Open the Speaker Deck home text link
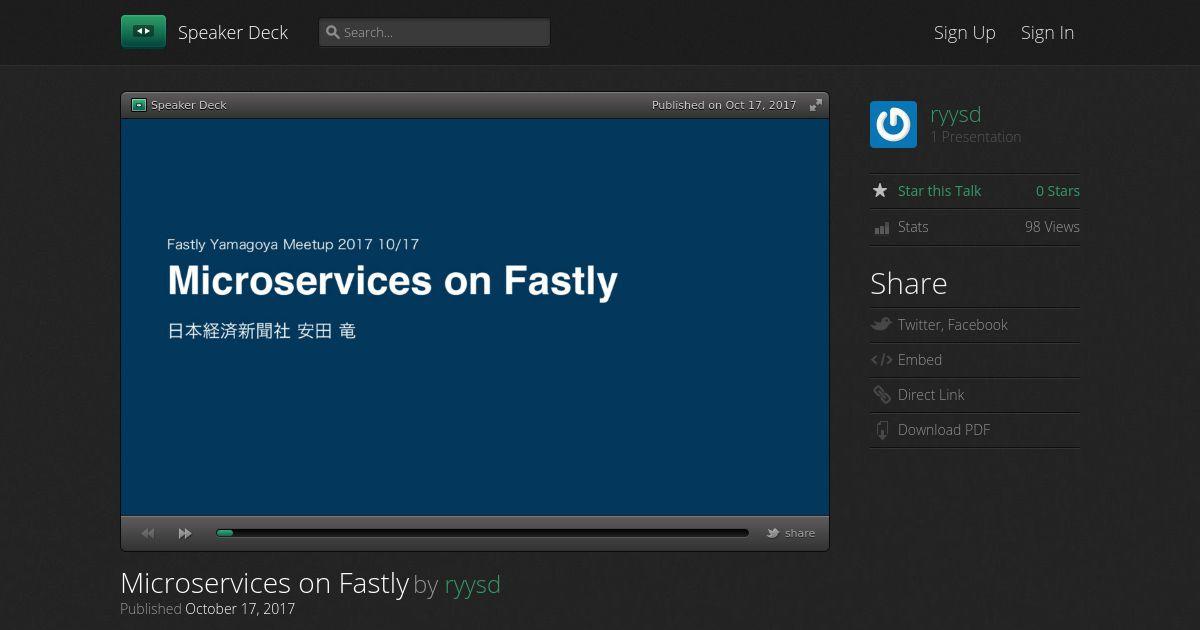This screenshot has height=630, width=1200. (x=233, y=32)
